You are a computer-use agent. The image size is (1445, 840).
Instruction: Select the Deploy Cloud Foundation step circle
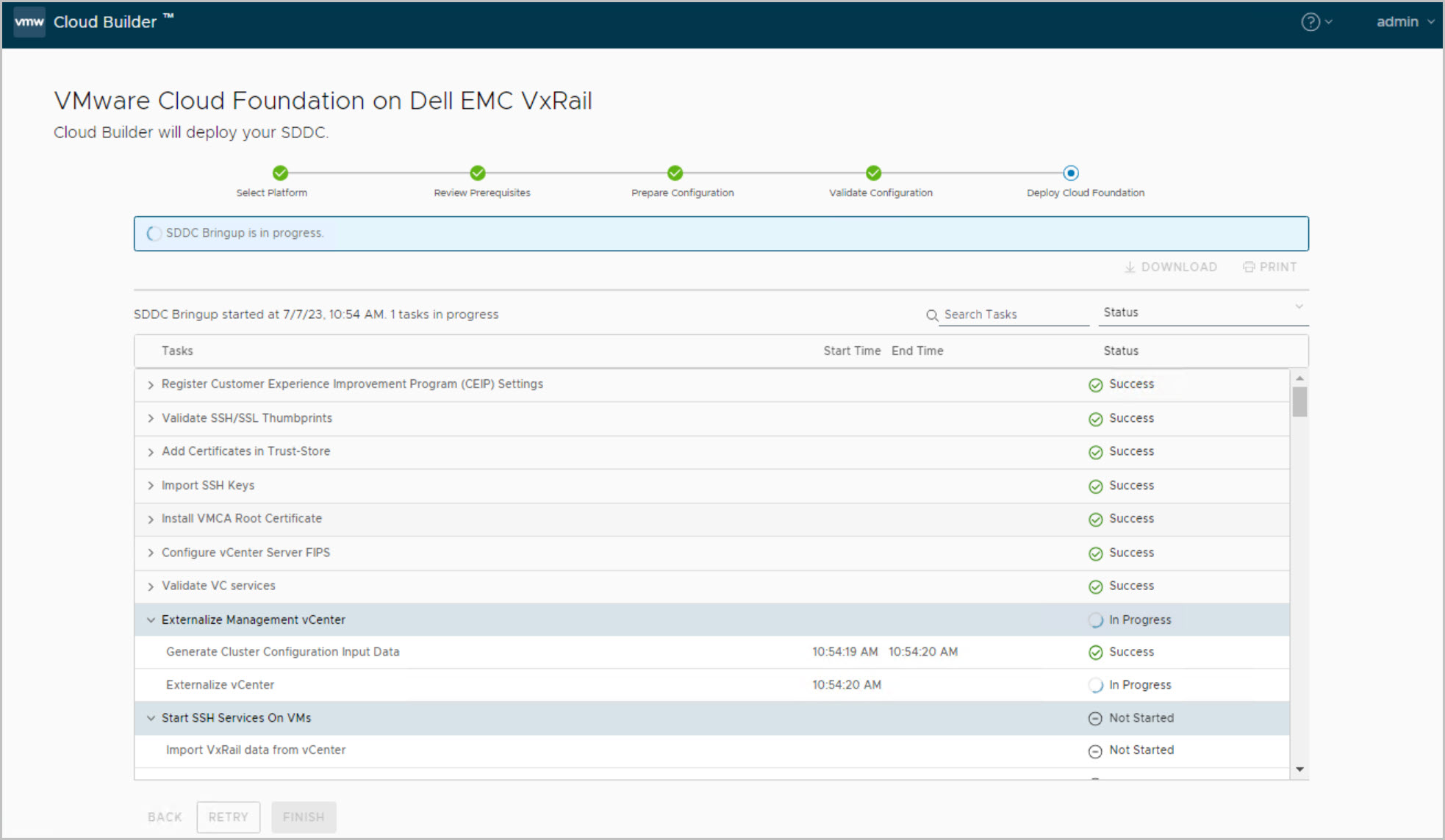pyautogui.click(x=1071, y=173)
